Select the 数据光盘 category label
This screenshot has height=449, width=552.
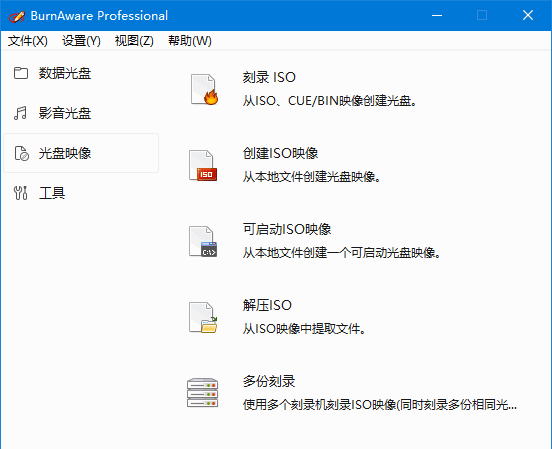65,73
